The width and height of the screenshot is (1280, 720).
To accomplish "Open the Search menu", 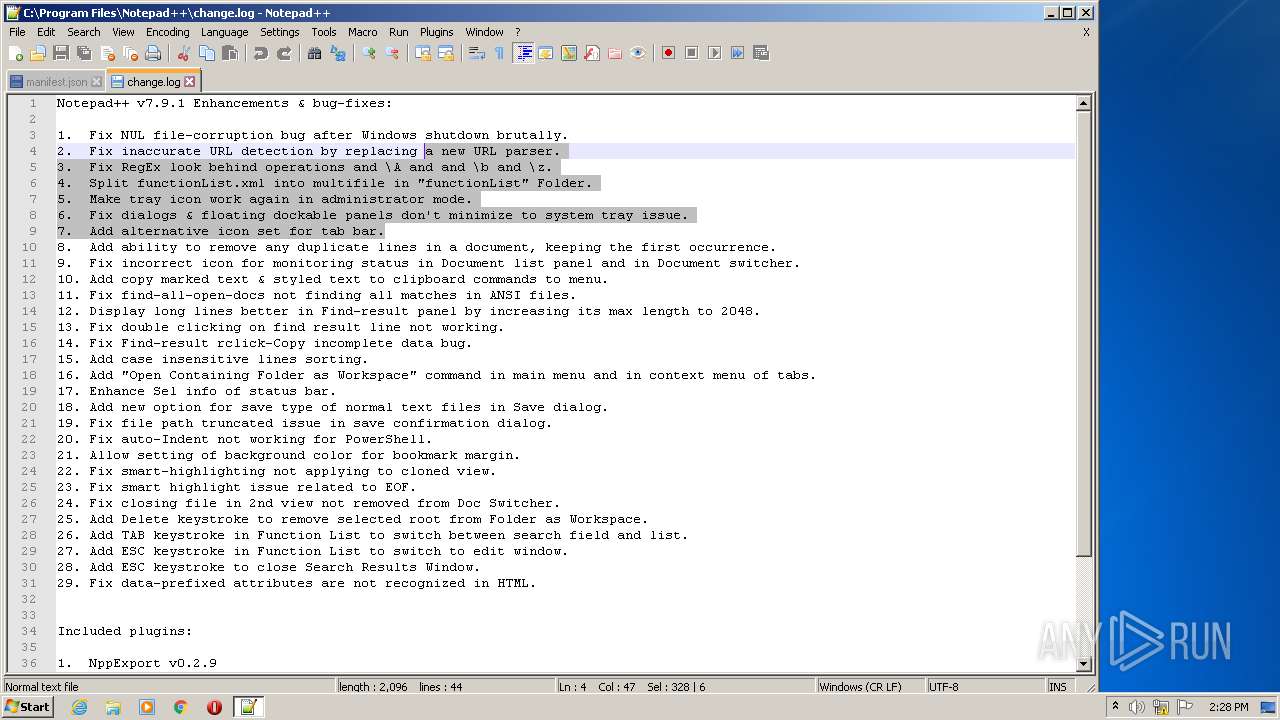I will click(x=83, y=32).
